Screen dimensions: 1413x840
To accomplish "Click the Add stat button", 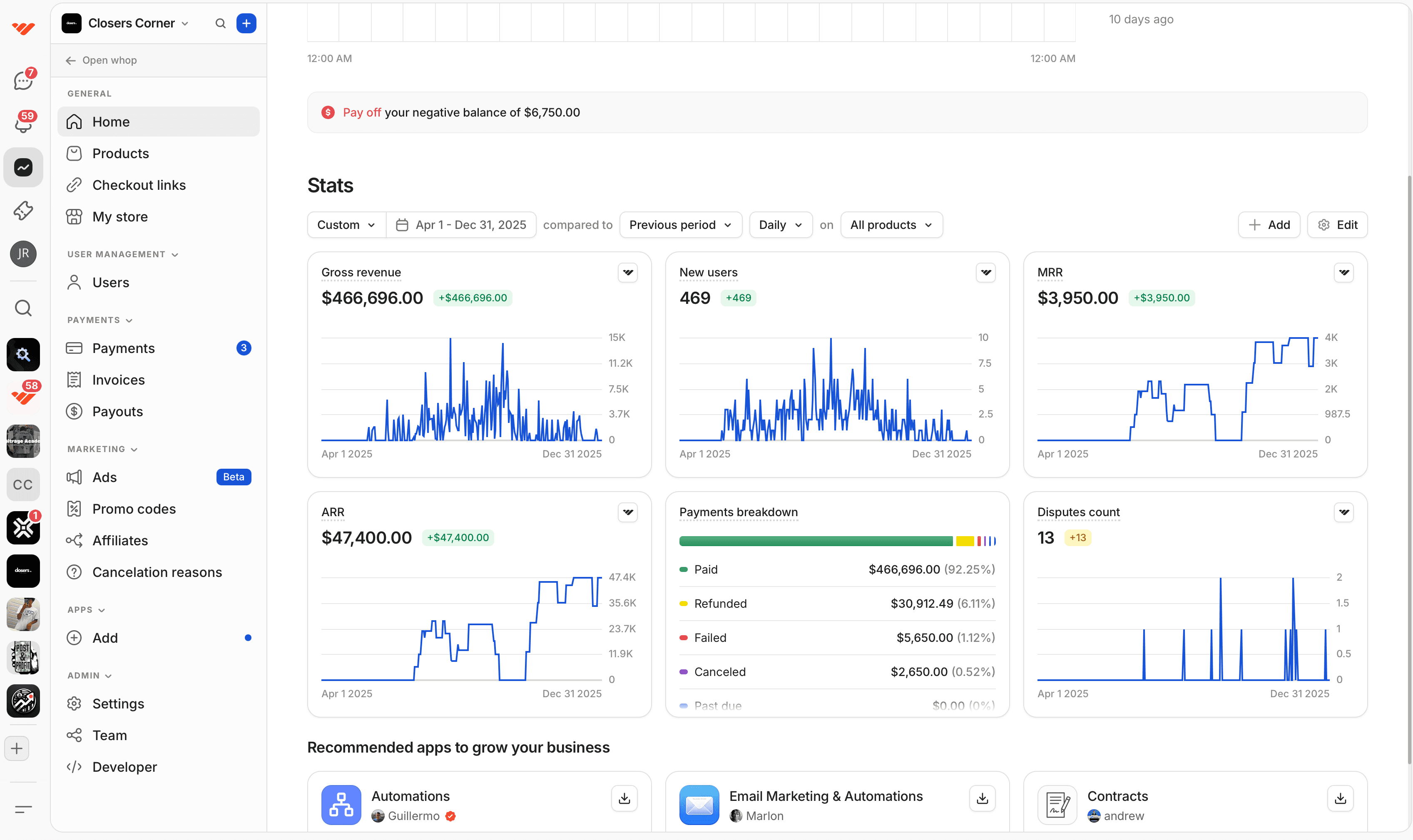I will 1269,225.
